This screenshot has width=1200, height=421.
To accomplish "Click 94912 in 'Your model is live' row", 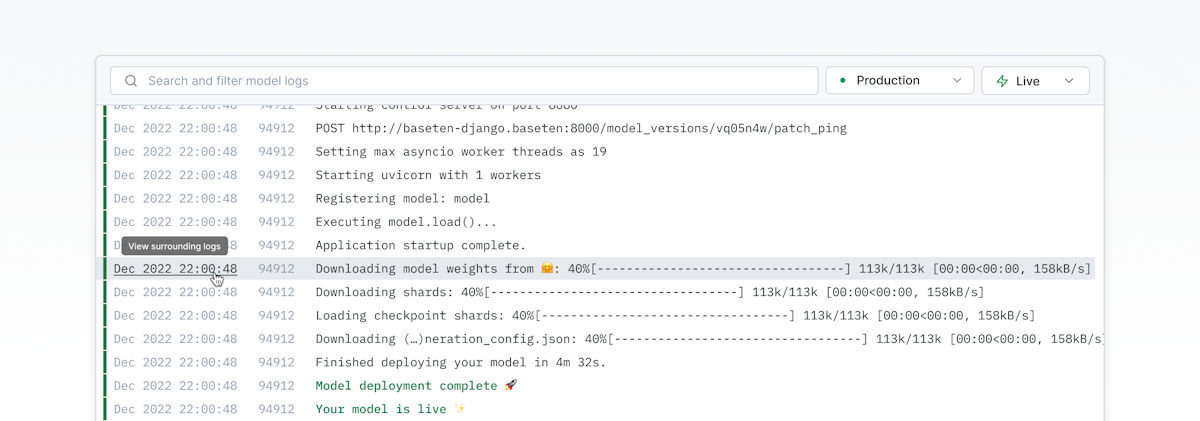I will (276, 409).
